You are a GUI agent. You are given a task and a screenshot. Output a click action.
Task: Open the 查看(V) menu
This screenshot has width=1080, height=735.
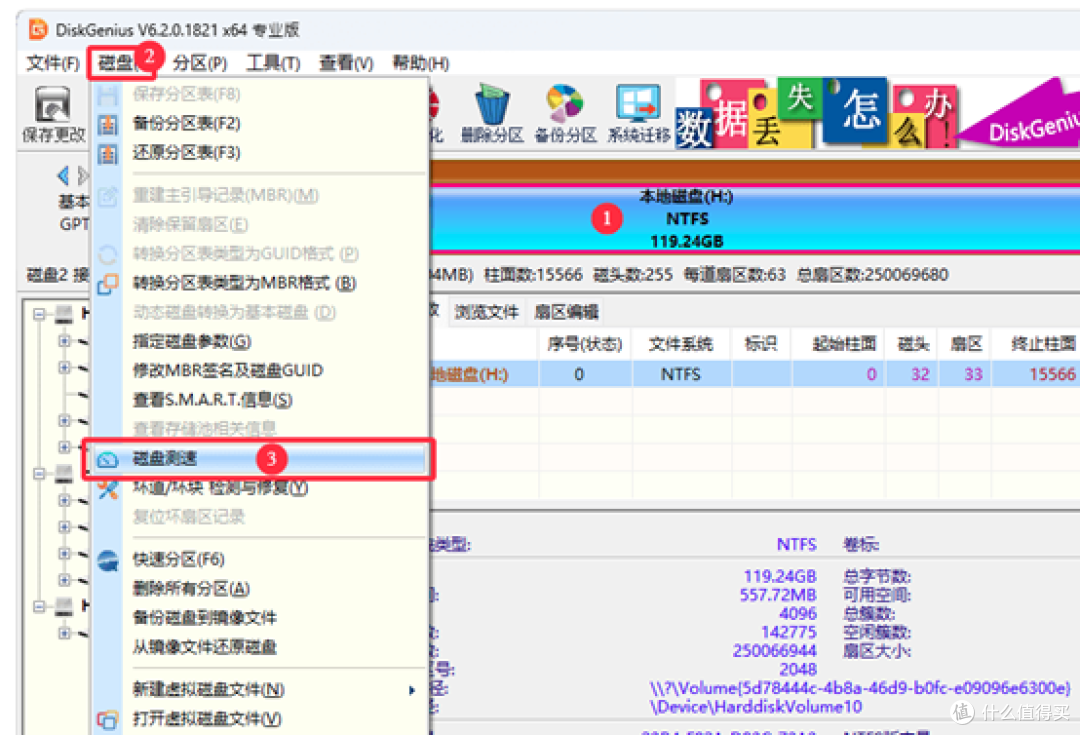346,63
